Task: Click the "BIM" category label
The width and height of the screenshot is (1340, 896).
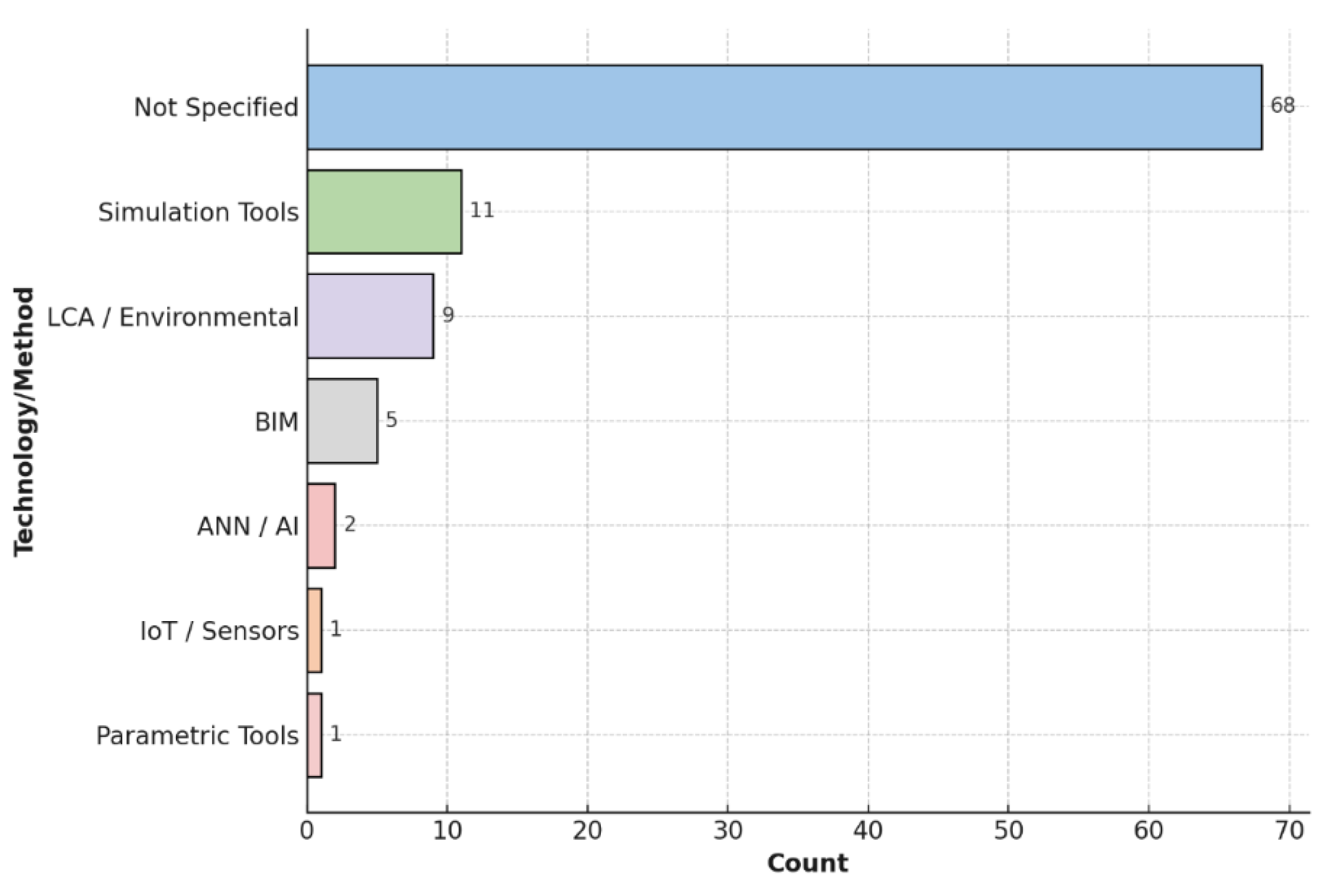Action: (276, 422)
